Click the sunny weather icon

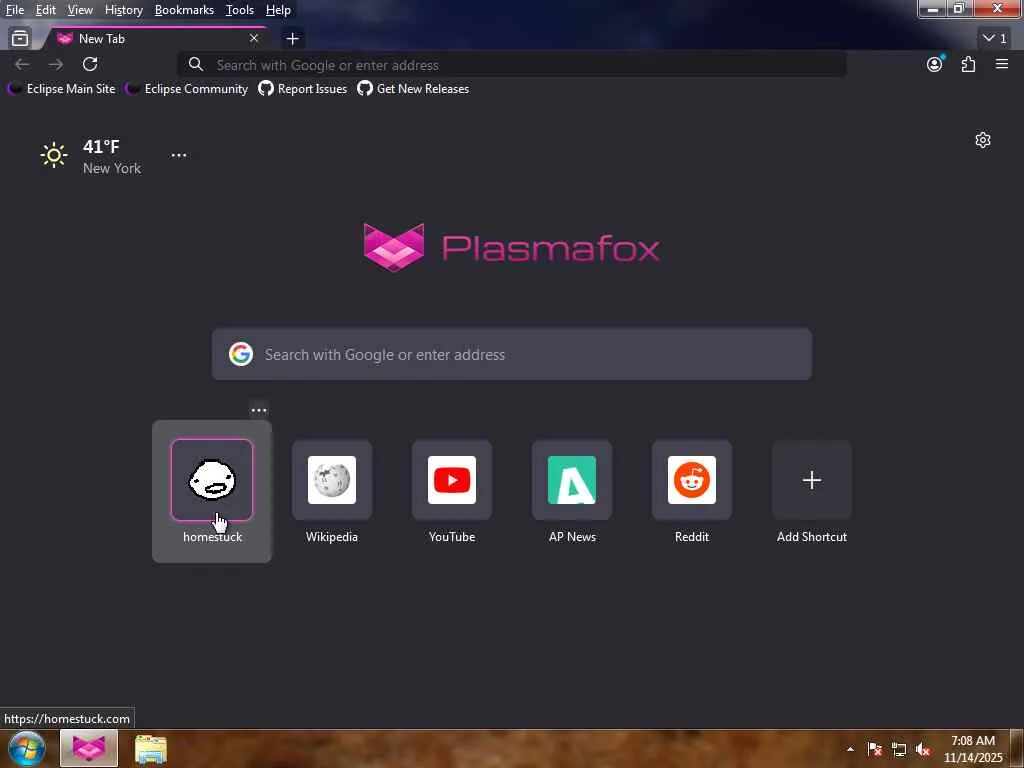54,155
